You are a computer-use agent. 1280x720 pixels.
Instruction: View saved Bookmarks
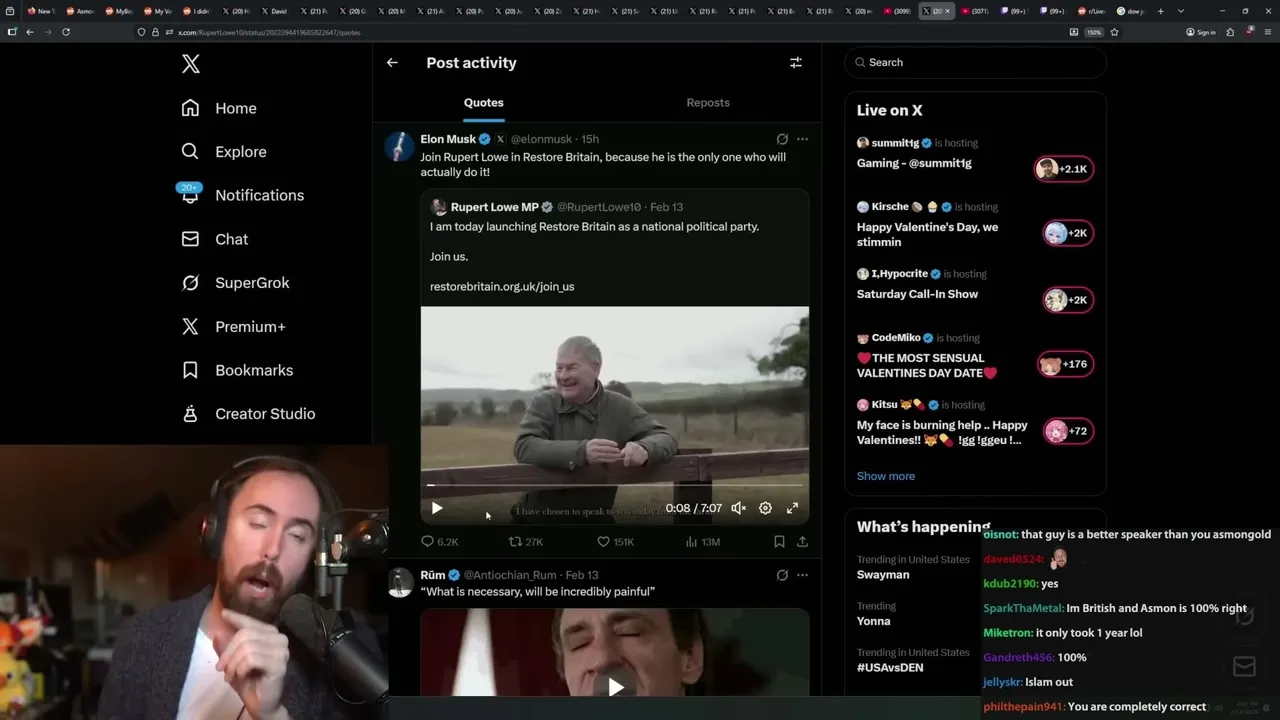[x=237, y=370]
